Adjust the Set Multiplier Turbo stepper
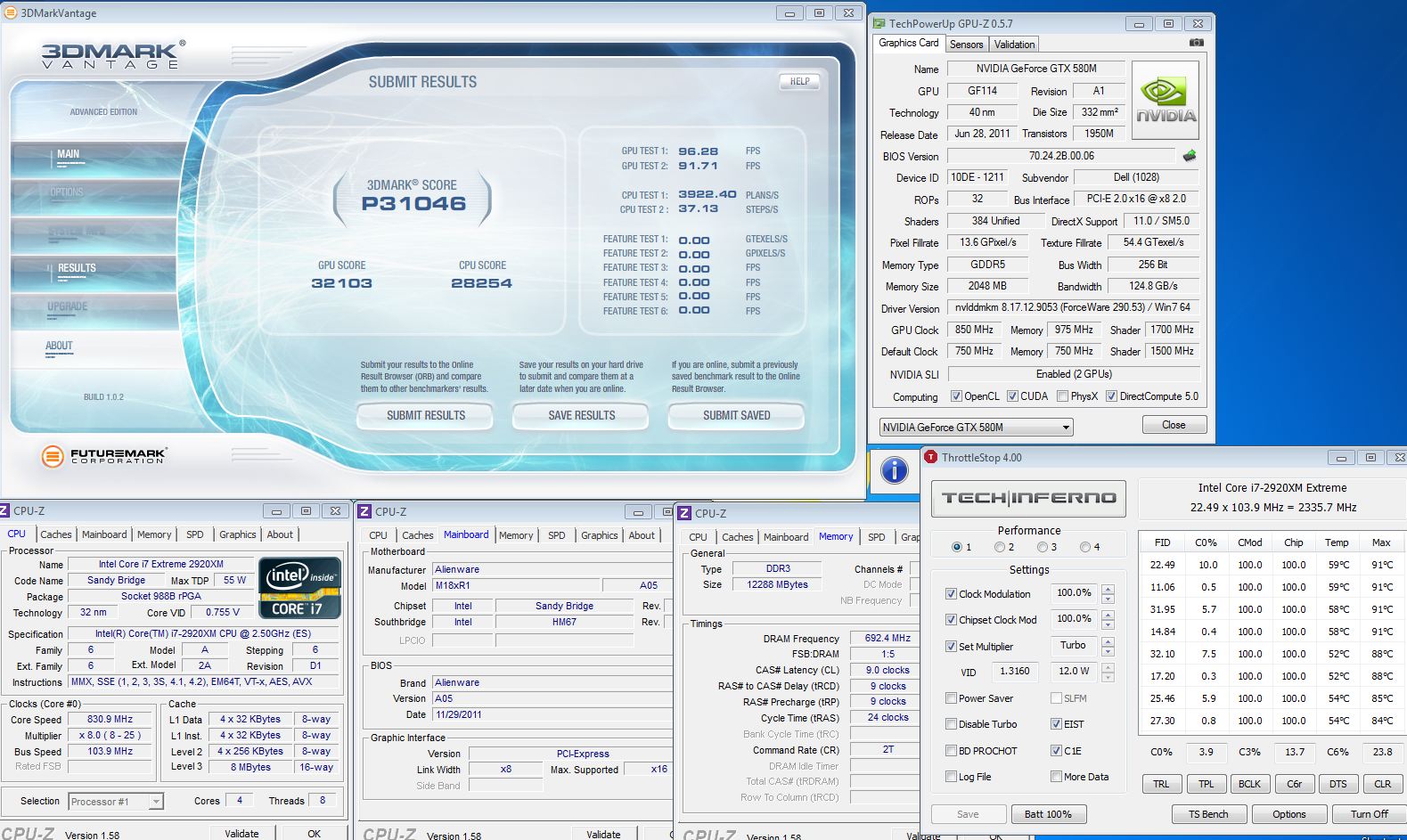This screenshot has width=1407, height=840. click(1108, 646)
